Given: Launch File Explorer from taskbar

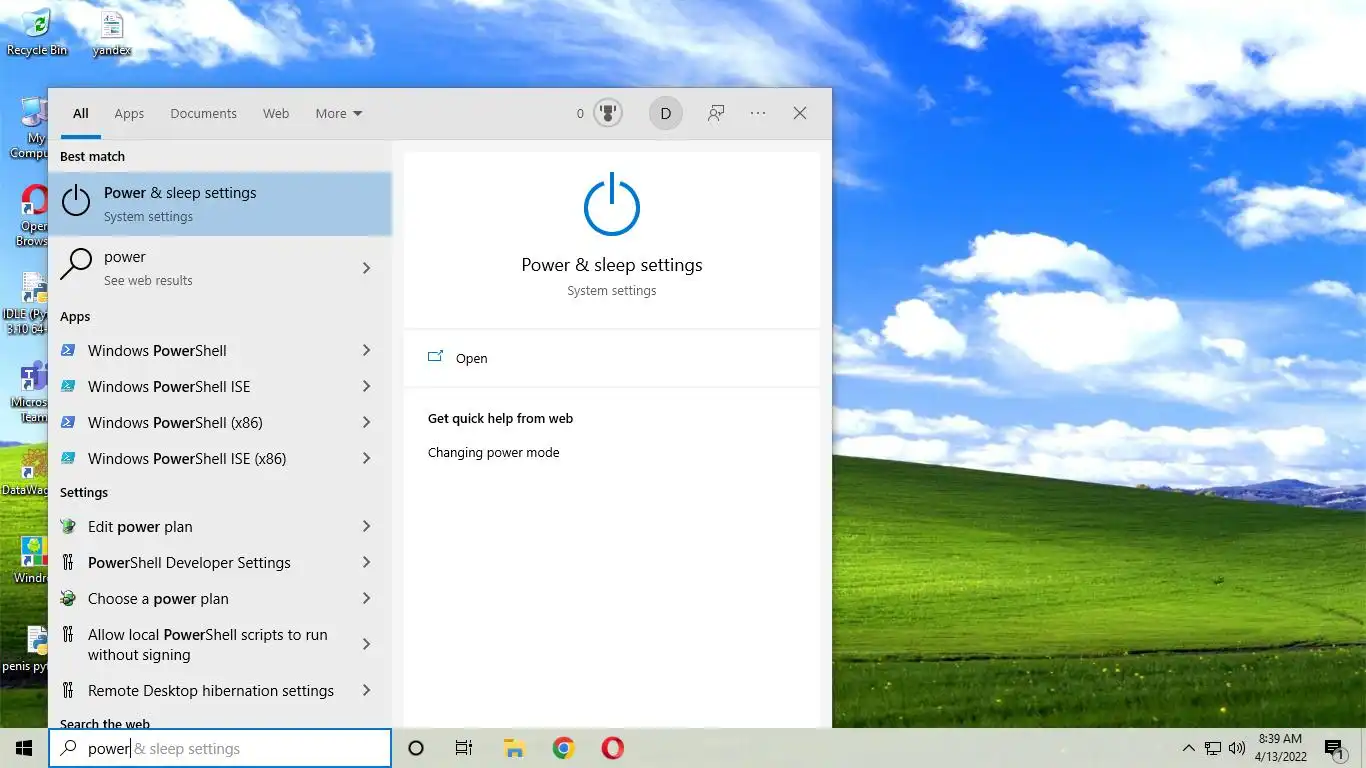Looking at the screenshot, I should coord(514,748).
